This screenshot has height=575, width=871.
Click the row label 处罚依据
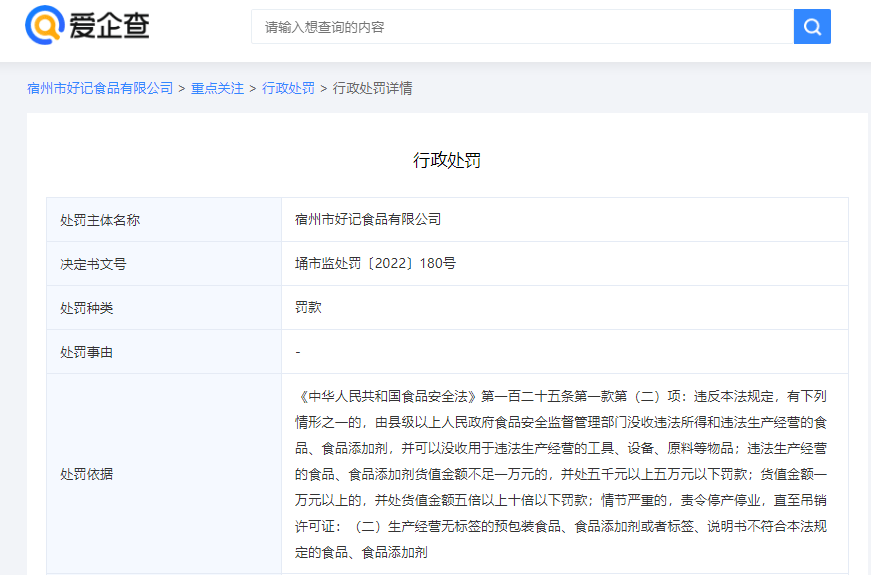[x=87, y=474]
